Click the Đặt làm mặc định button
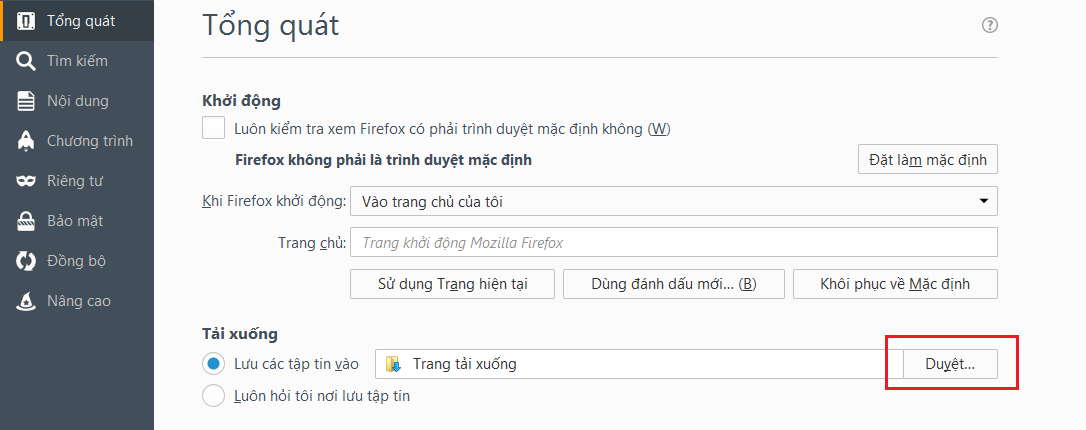The height and width of the screenshot is (430, 1086). [x=927, y=160]
